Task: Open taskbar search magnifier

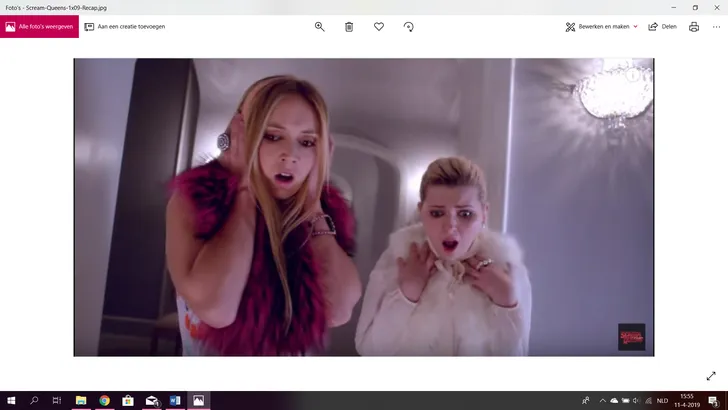Action: 34,400
